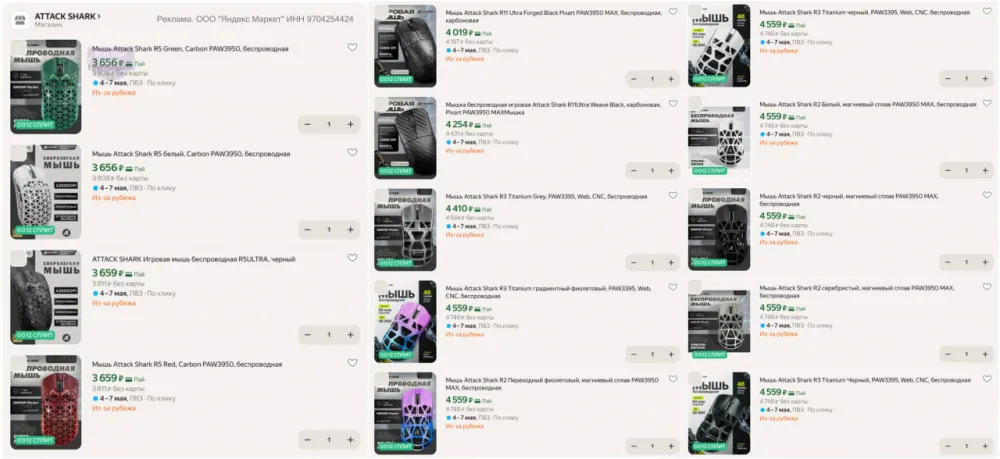Decrease quantity of R2 черный magnesium mouse
Viewport: 1000px width, 459px height.
948,262
